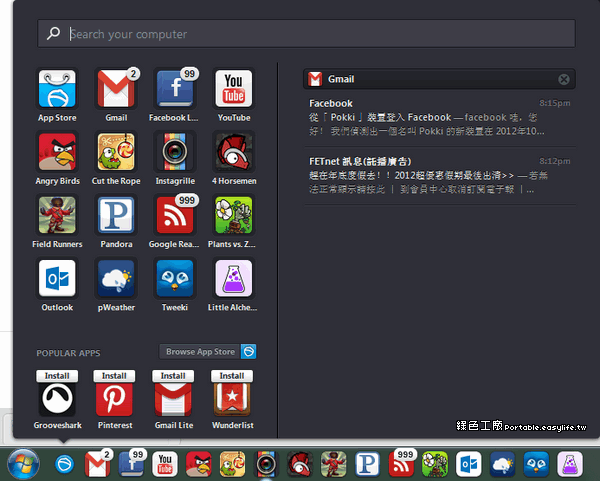Click the Grooveshark icon under Popular Apps

(57, 399)
